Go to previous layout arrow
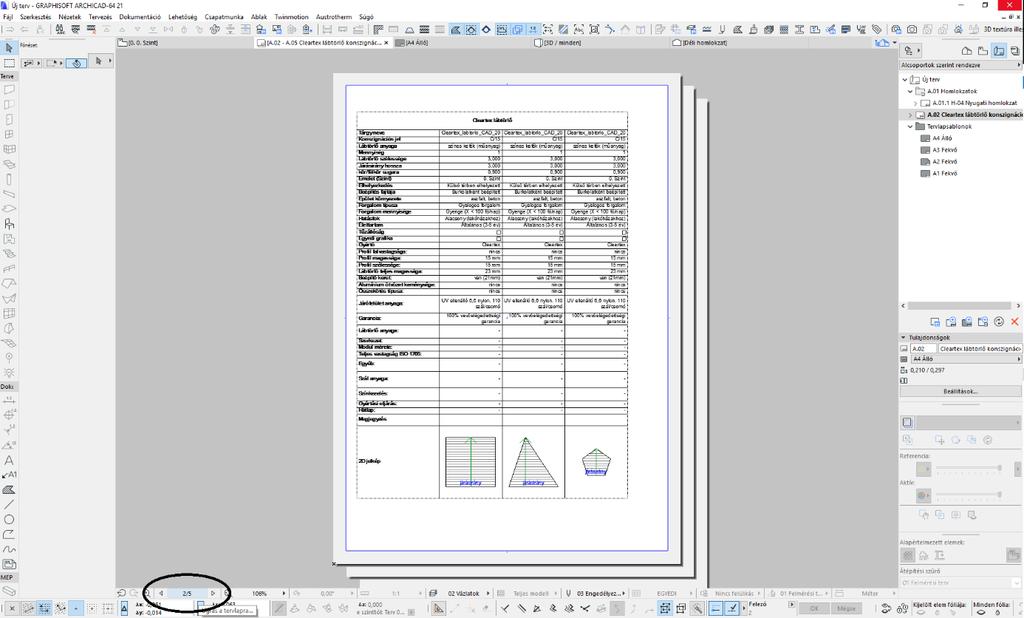 [161, 593]
